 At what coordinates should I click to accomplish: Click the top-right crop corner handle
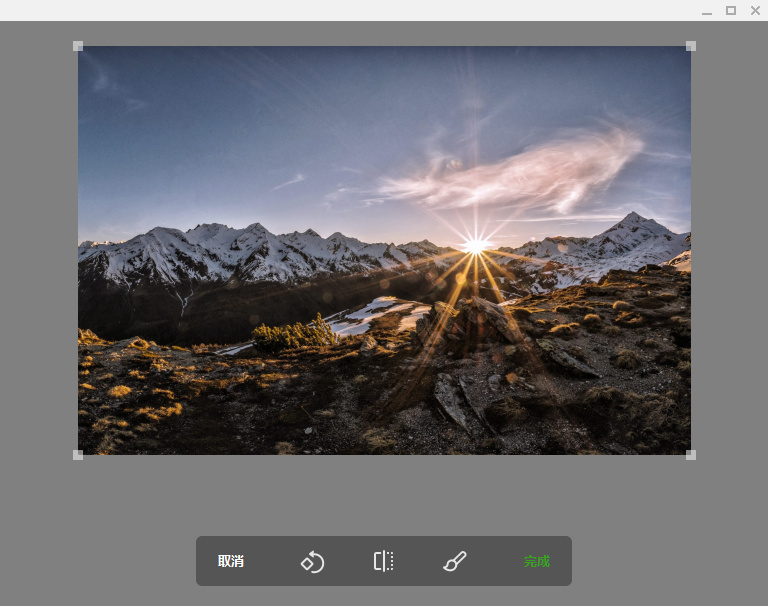click(x=690, y=46)
